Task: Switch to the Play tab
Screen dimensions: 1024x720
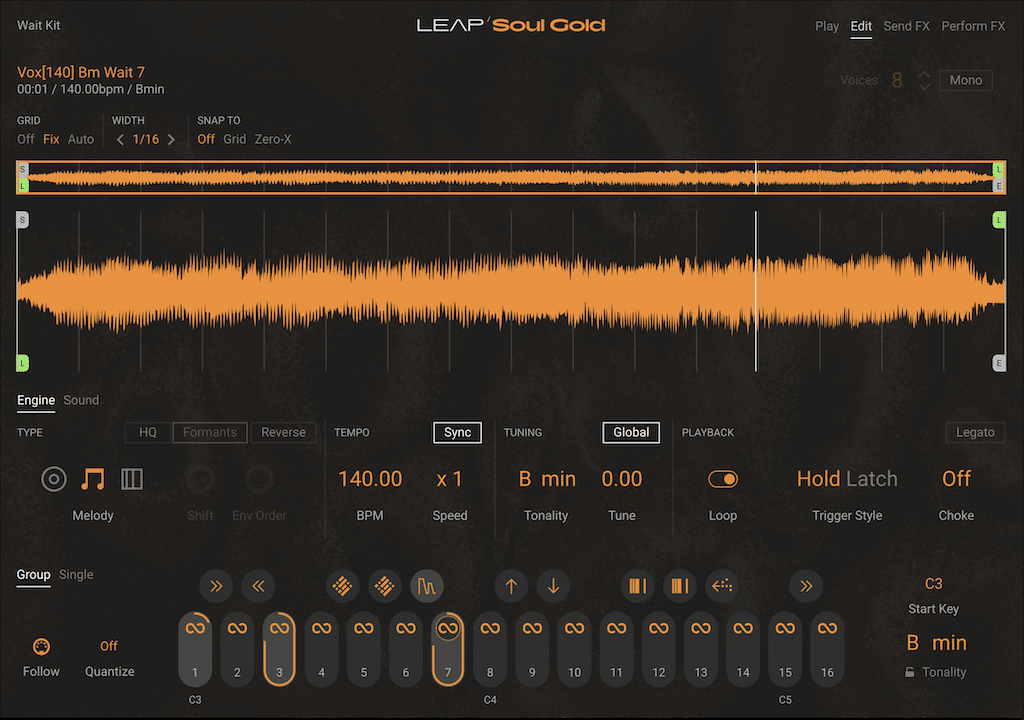Action: 827,26
